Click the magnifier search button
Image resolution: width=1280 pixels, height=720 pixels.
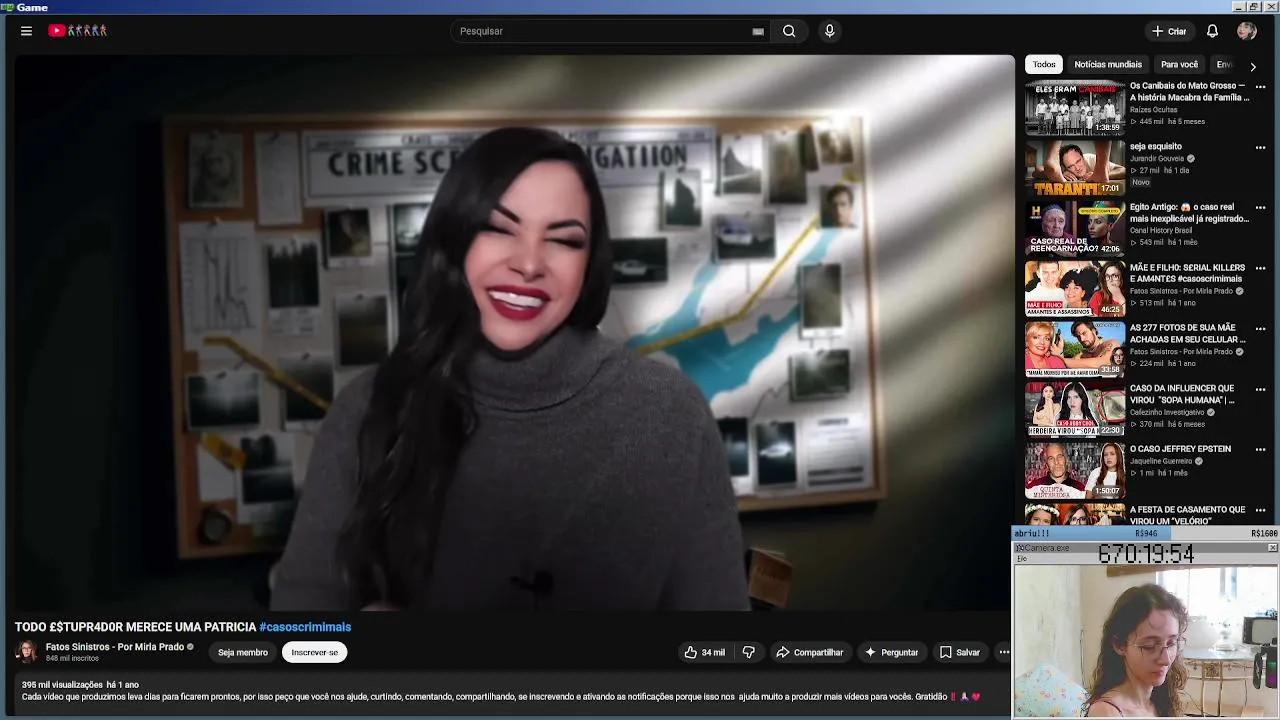(x=789, y=31)
